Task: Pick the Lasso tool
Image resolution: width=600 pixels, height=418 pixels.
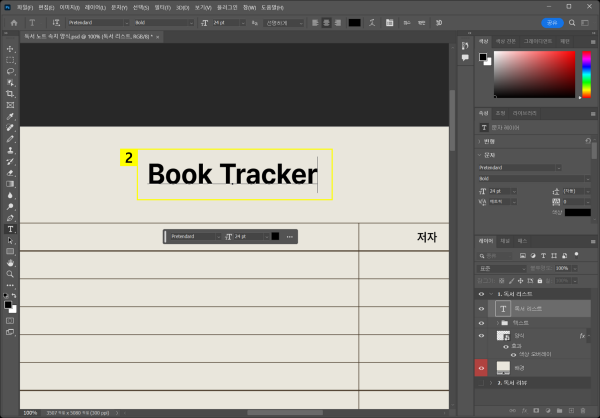Action: point(10,71)
